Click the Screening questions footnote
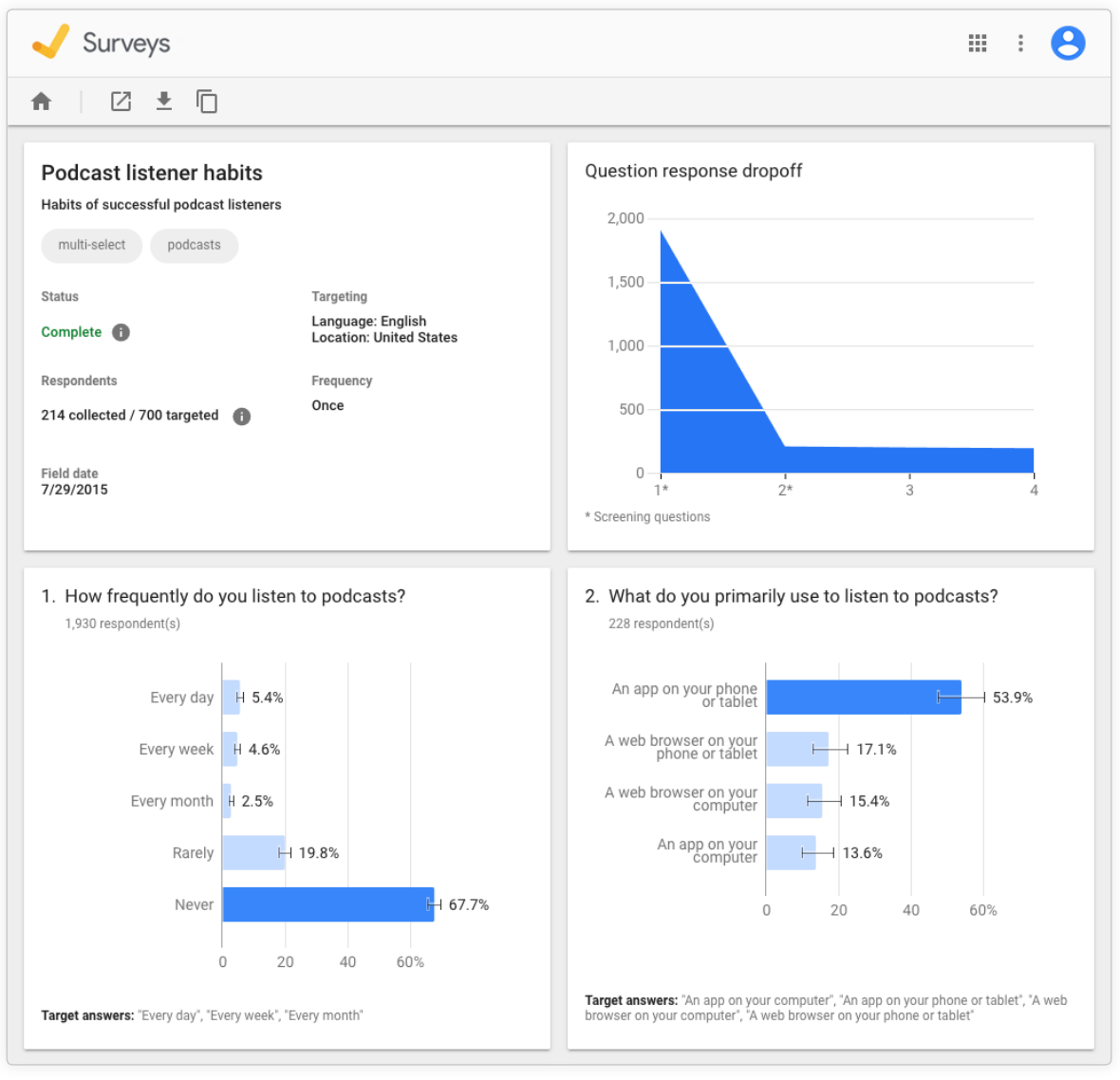 [x=647, y=516]
